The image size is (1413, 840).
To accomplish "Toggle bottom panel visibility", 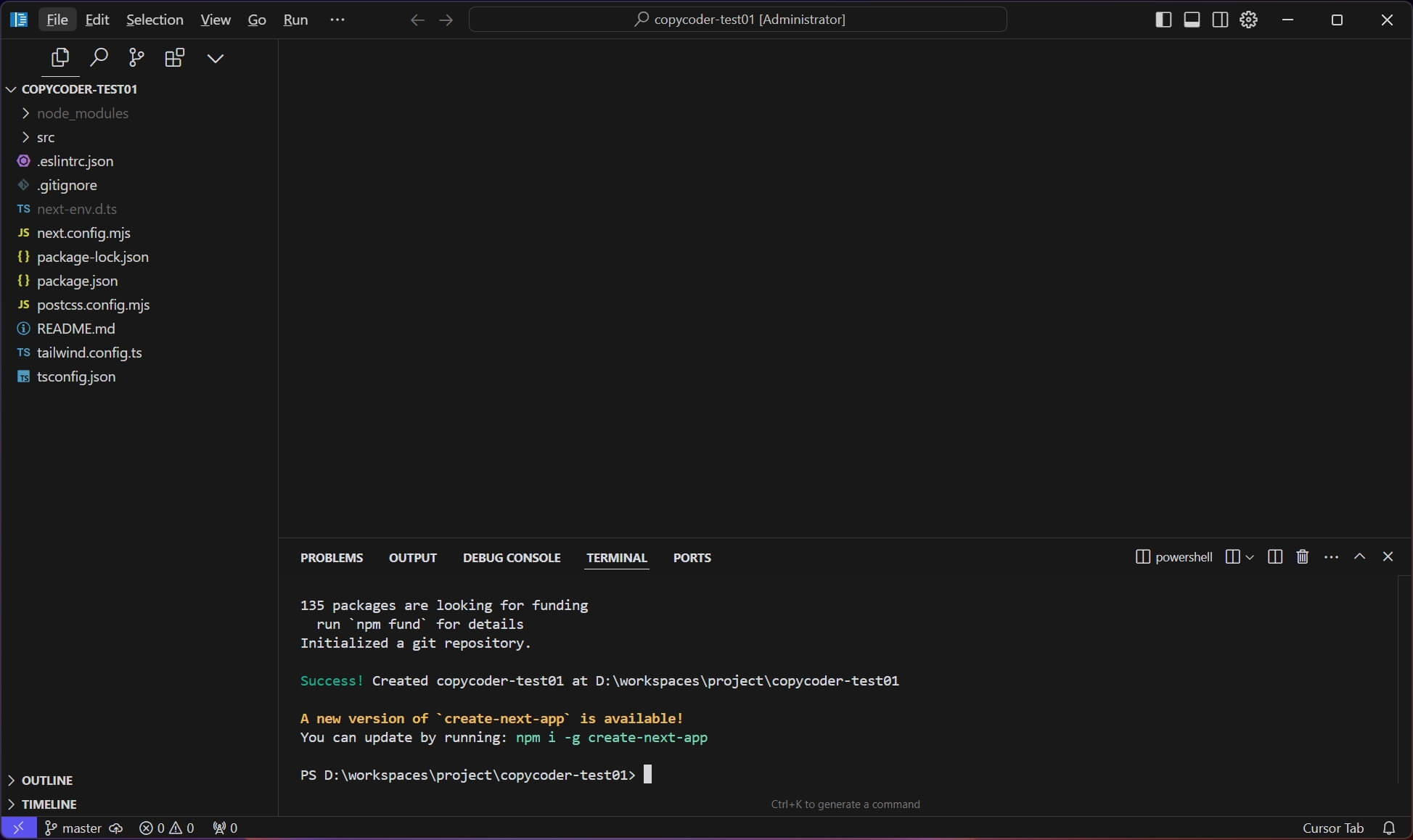I will click(x=1192, y=20).
